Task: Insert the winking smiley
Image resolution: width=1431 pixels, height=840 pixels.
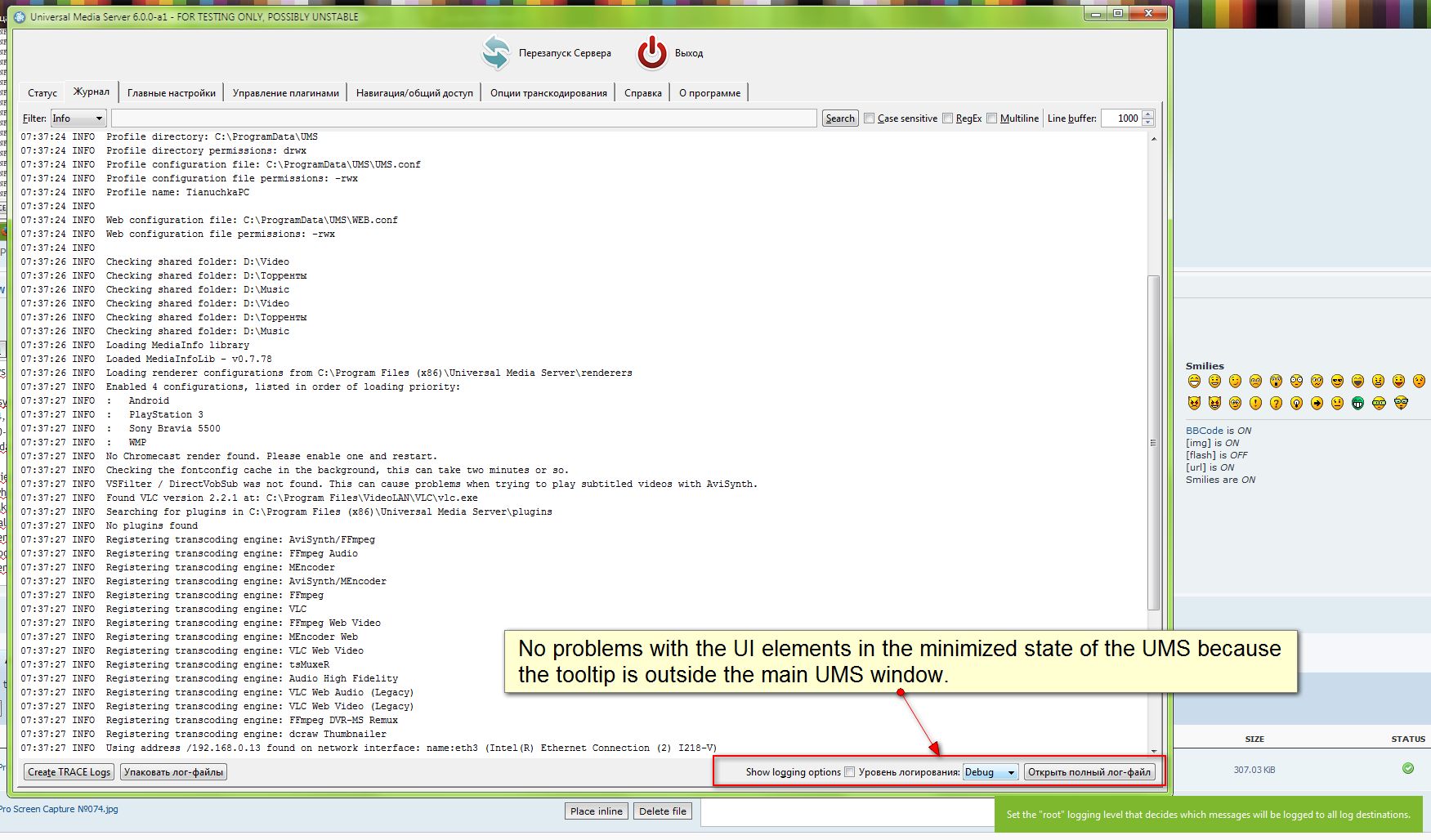Action: (x=1235, y=381)
